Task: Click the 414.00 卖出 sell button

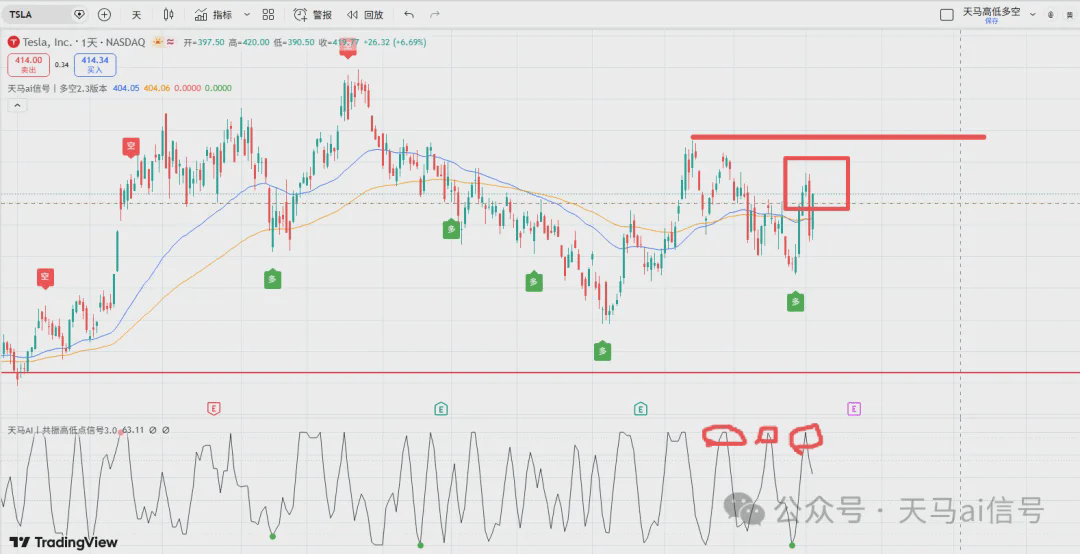Action: click(28, 65)
